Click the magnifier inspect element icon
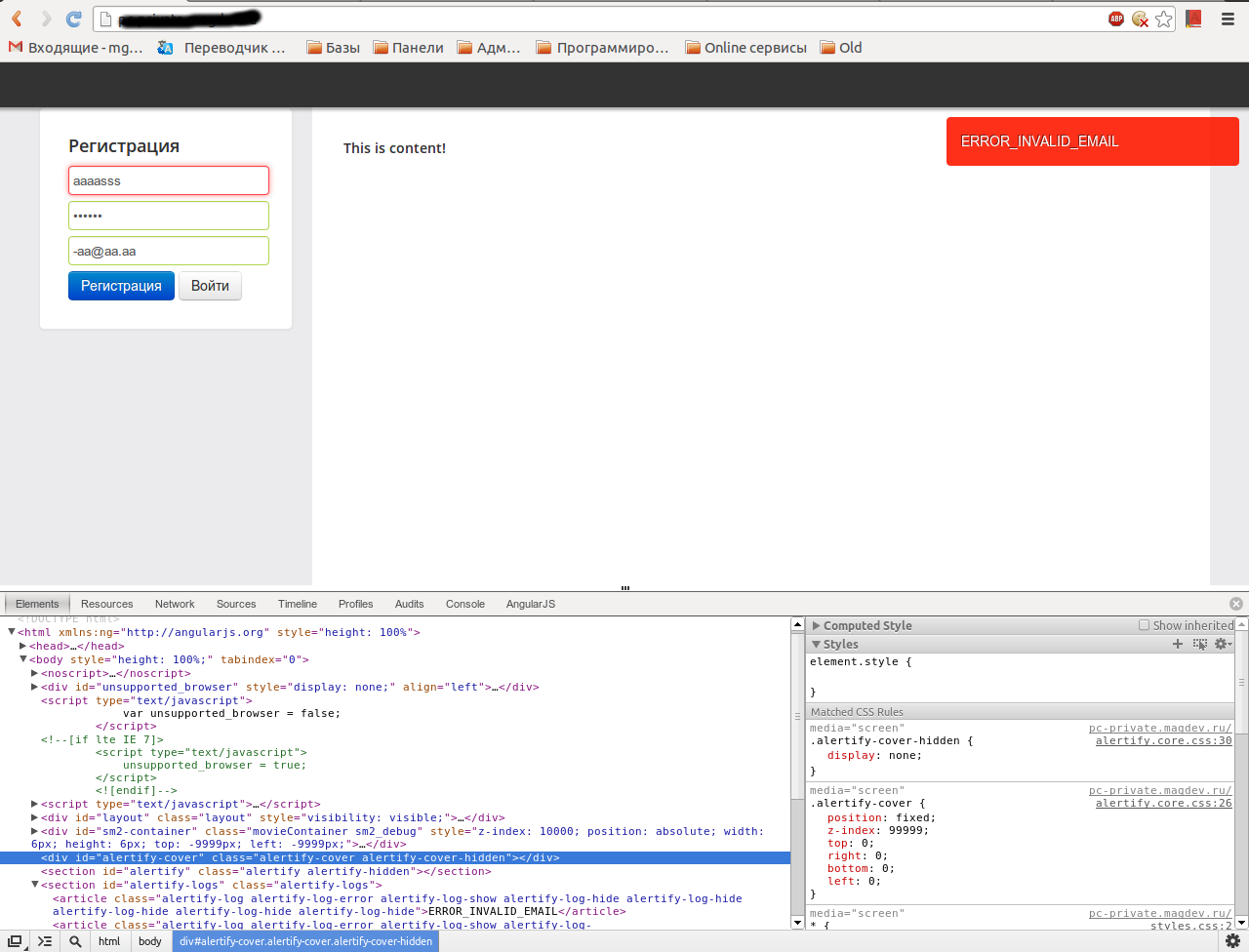The width and height of the screenshot is (1249, 952). pyautogui.click(x=75, y=941)
